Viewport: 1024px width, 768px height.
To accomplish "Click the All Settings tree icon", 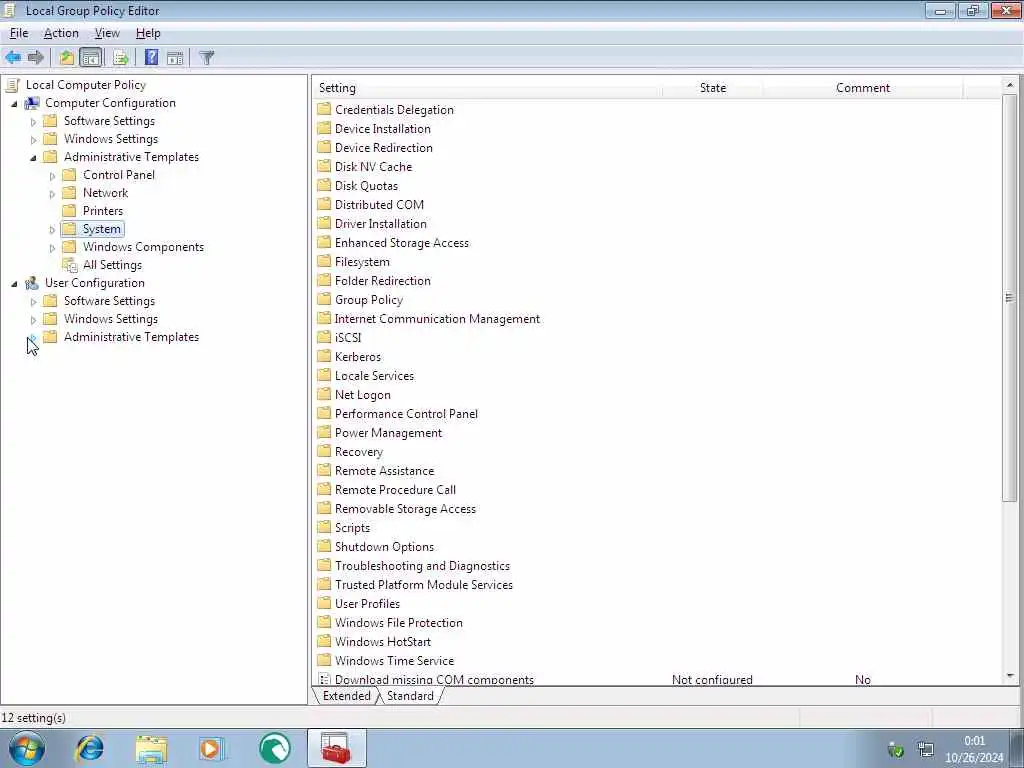I will (x=70, y=265).
